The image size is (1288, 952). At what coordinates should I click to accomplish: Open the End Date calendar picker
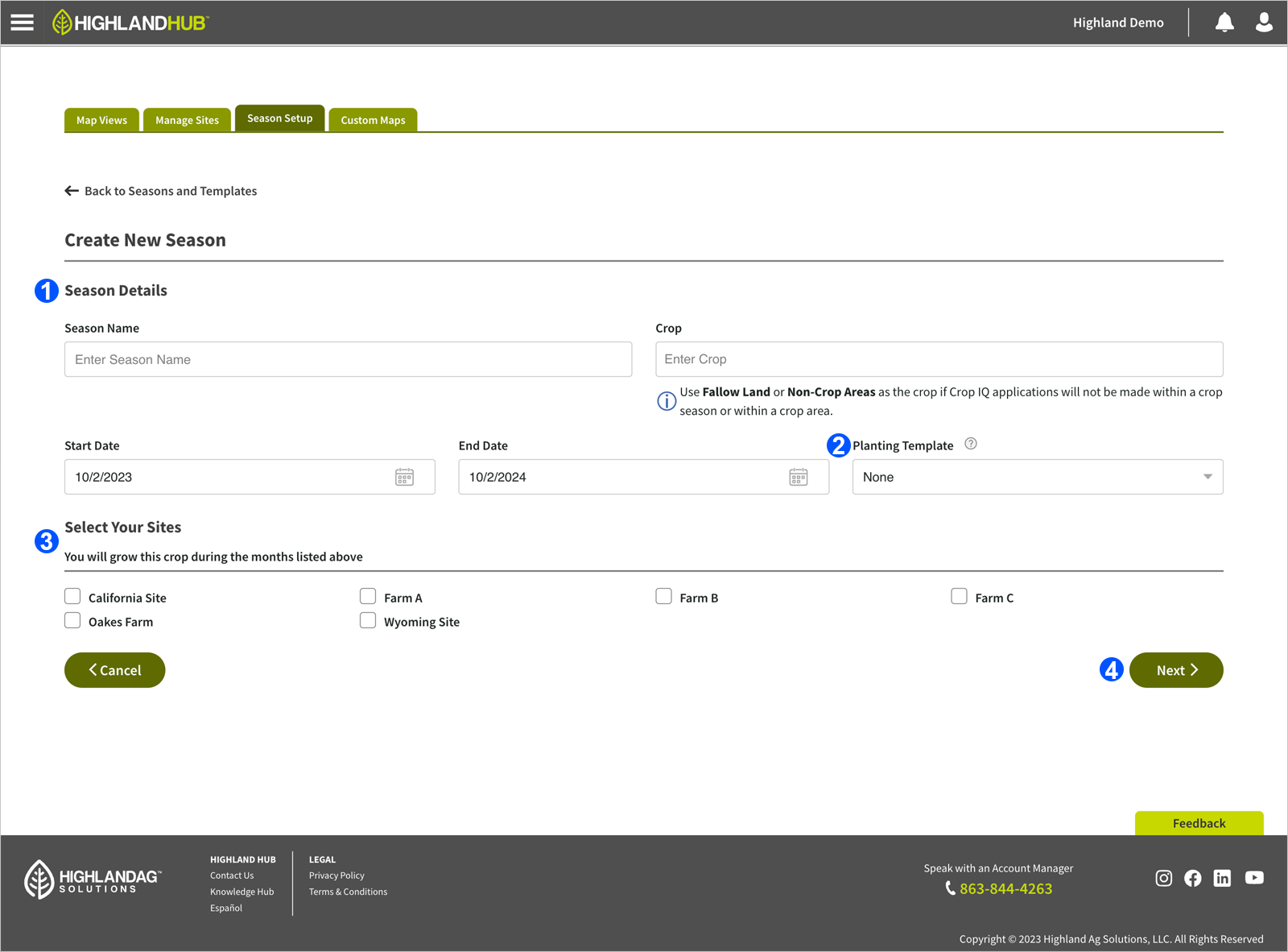pyautogui.click(x=798, y=478)
